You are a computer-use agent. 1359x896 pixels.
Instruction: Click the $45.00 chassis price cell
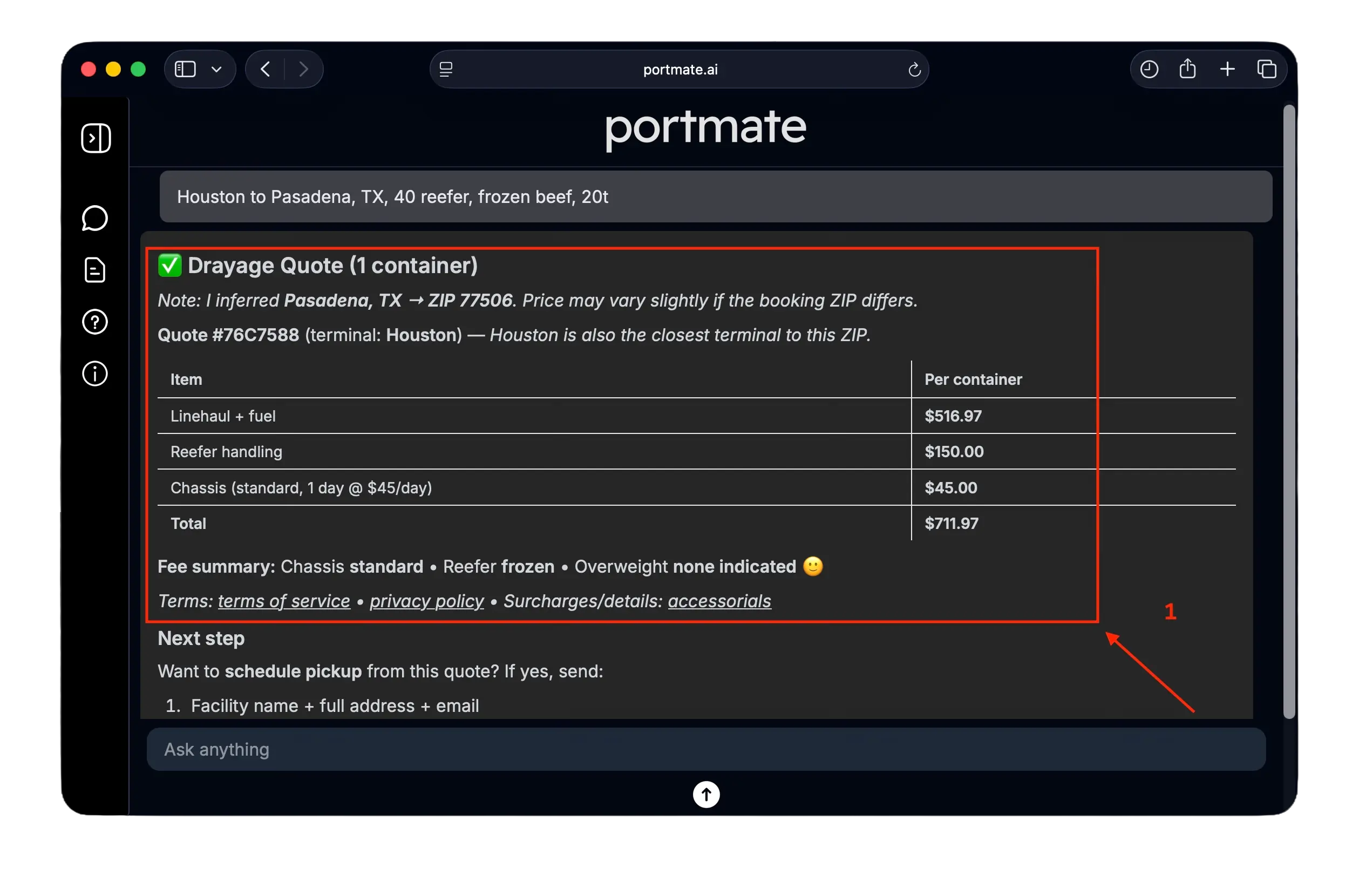pos(950,487)
